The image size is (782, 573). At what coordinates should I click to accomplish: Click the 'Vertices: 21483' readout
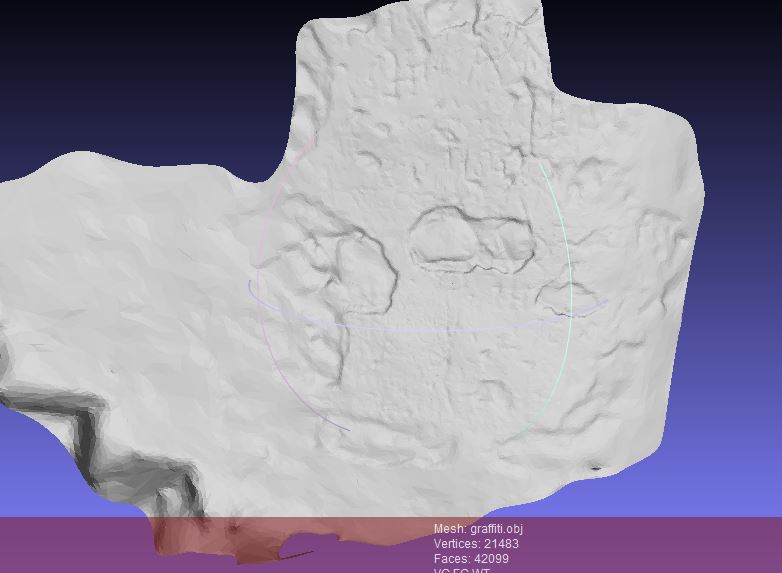(x=476, y=544)
